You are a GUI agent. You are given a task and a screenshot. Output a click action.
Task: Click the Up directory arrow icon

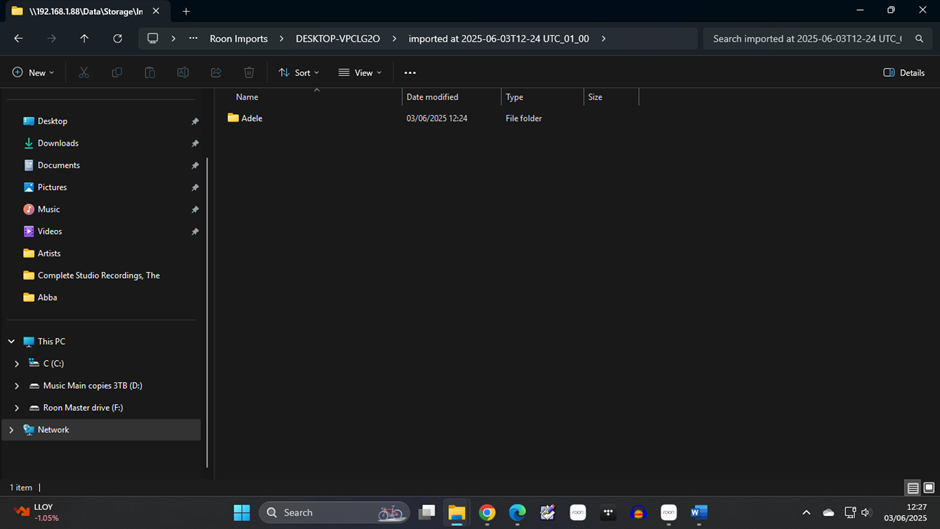point(84,38)
